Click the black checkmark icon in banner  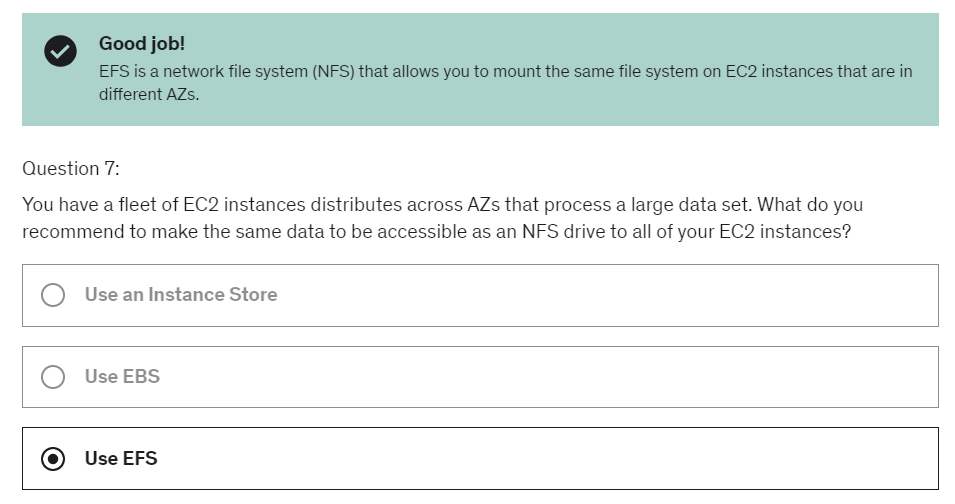[x=60, y=52]
